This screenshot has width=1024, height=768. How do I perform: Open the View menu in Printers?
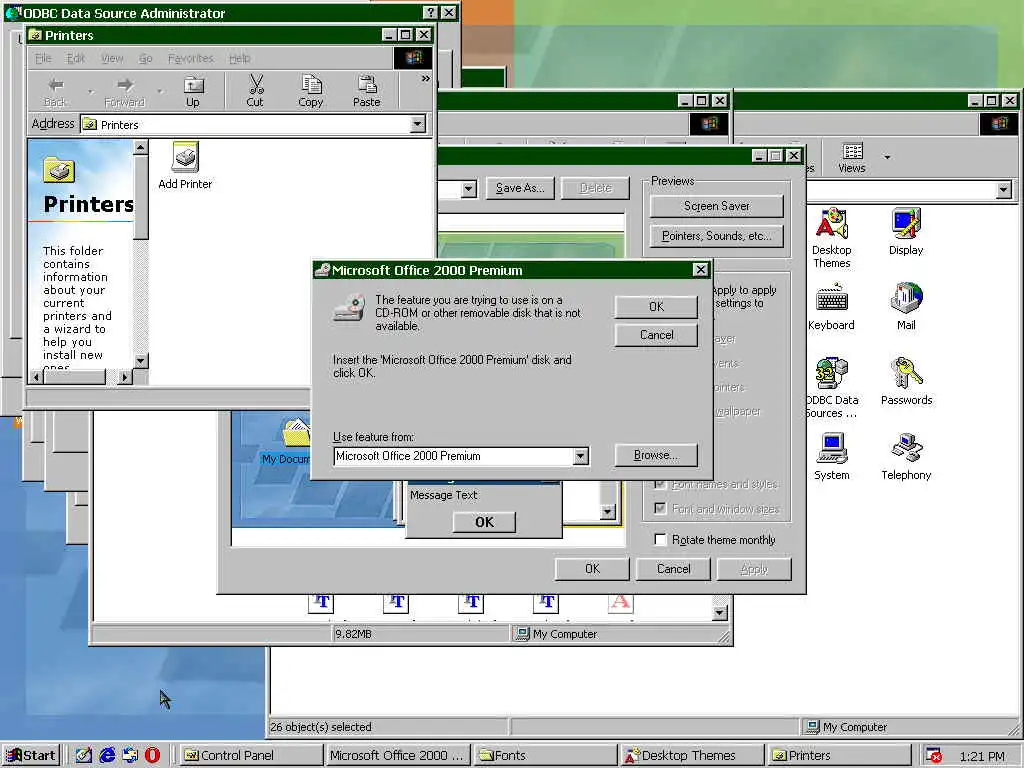(112, 58)
